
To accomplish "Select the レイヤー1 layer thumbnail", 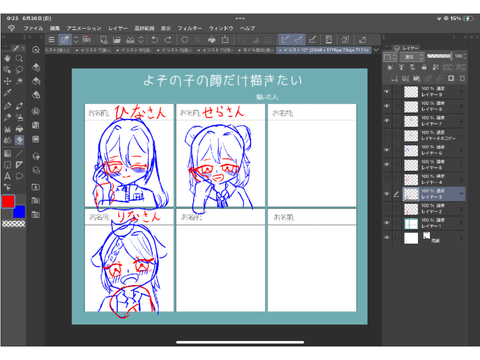I will click(411, 224).
